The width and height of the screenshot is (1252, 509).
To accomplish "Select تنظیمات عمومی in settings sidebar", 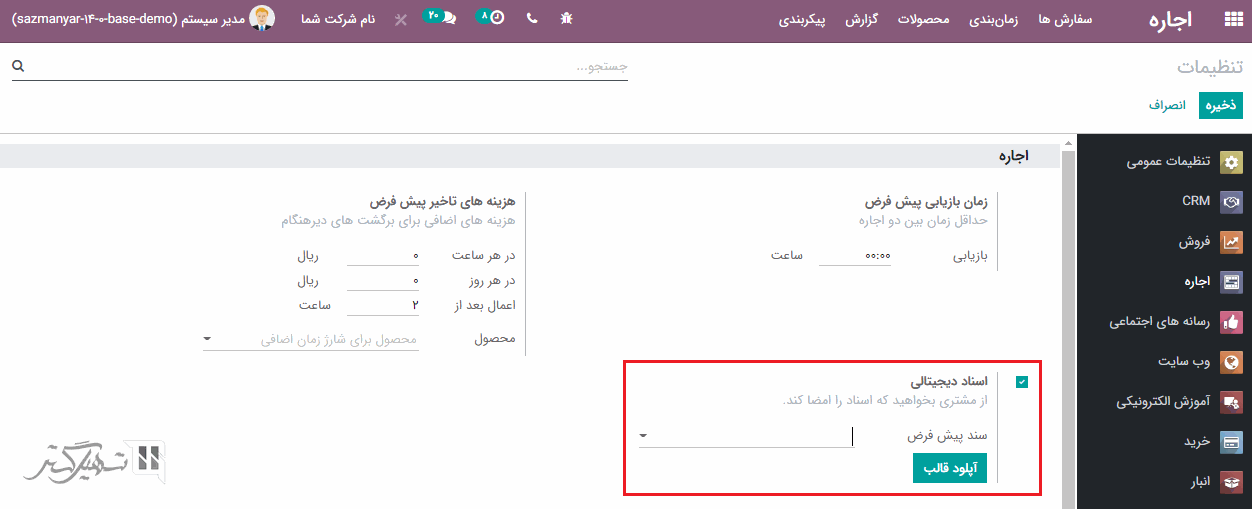I will coord(1168,162).
